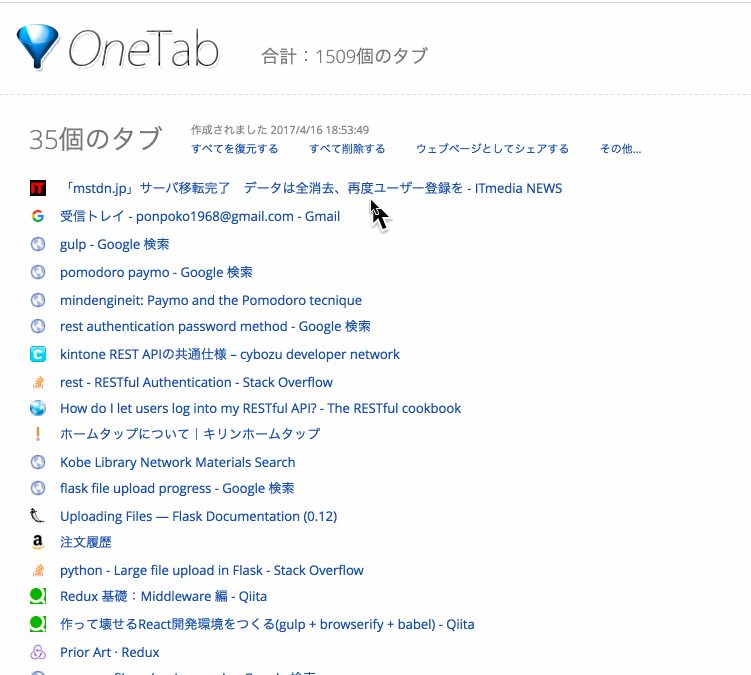Viewport: 751px width, 675px height.
Task: Click globe favicon beside Kobe Library entry
Action: 38,462
